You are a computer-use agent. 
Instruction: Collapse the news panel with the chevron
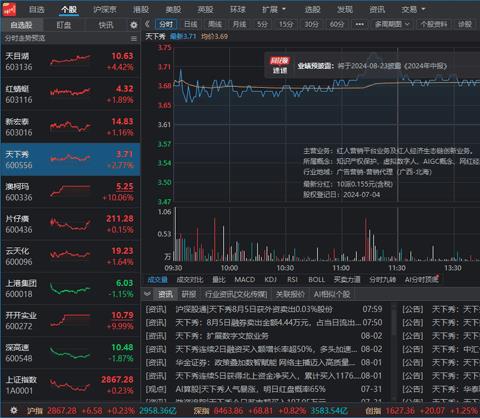coord(147,294)
